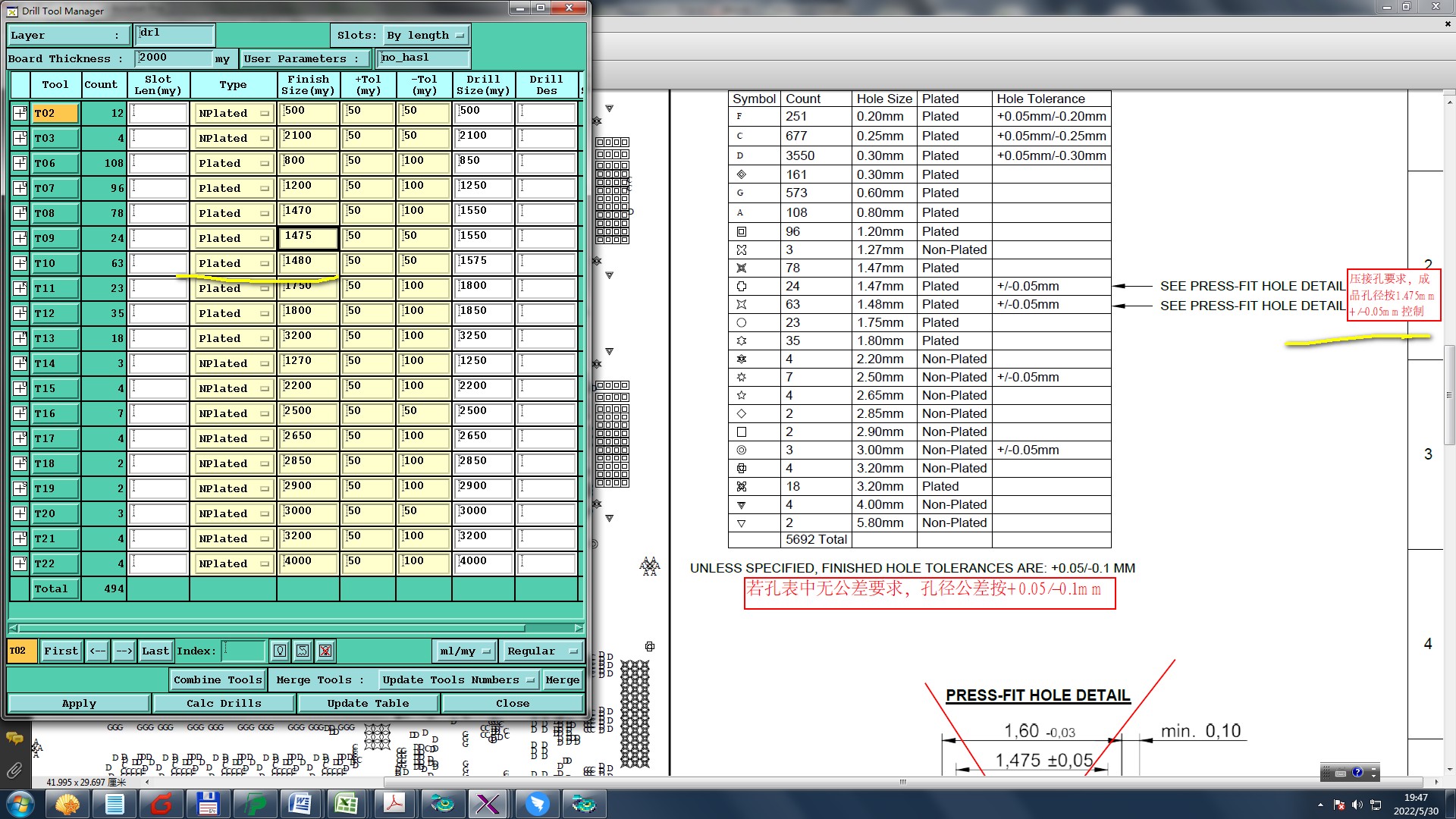This screenshot has height=819, width=1456.
Task: Open the Slots By length dropdown
Action: tap(425, 36)
